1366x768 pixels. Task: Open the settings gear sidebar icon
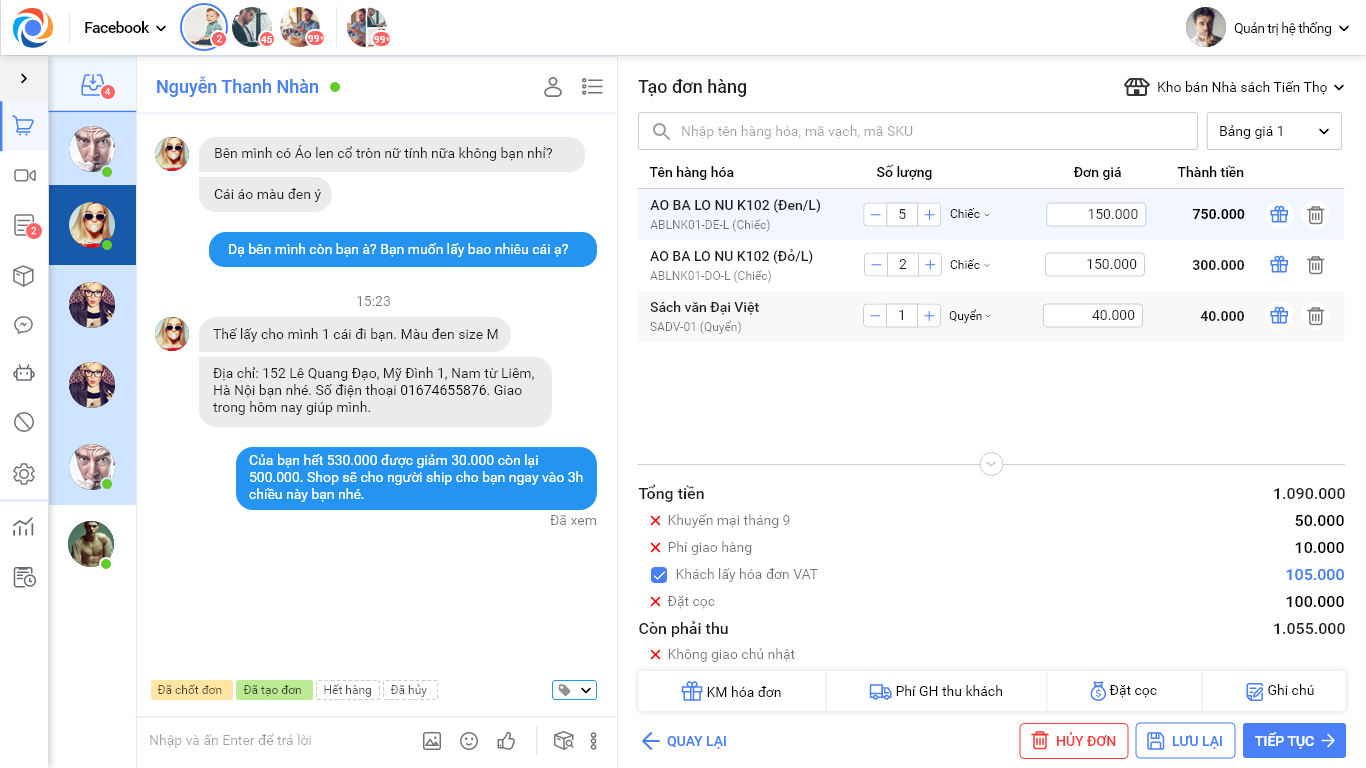(x=24, y=474)
